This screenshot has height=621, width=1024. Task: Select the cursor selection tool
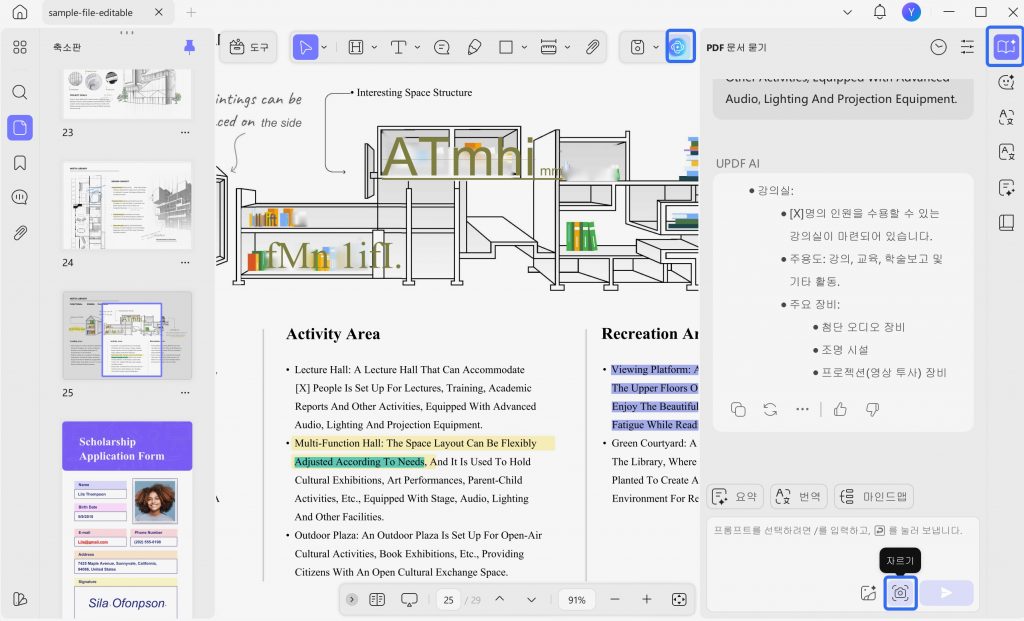(x=305, y=47)
